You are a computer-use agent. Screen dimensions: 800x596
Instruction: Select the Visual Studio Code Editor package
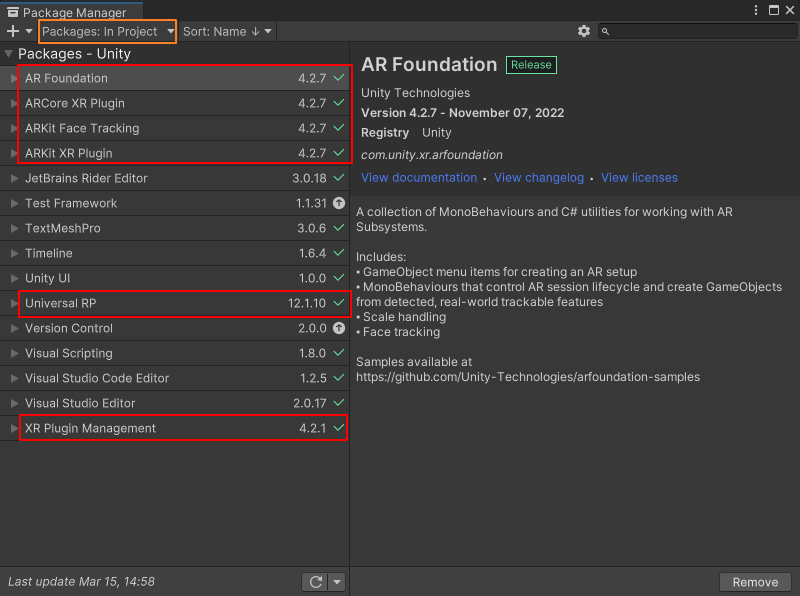coord(174,378)
